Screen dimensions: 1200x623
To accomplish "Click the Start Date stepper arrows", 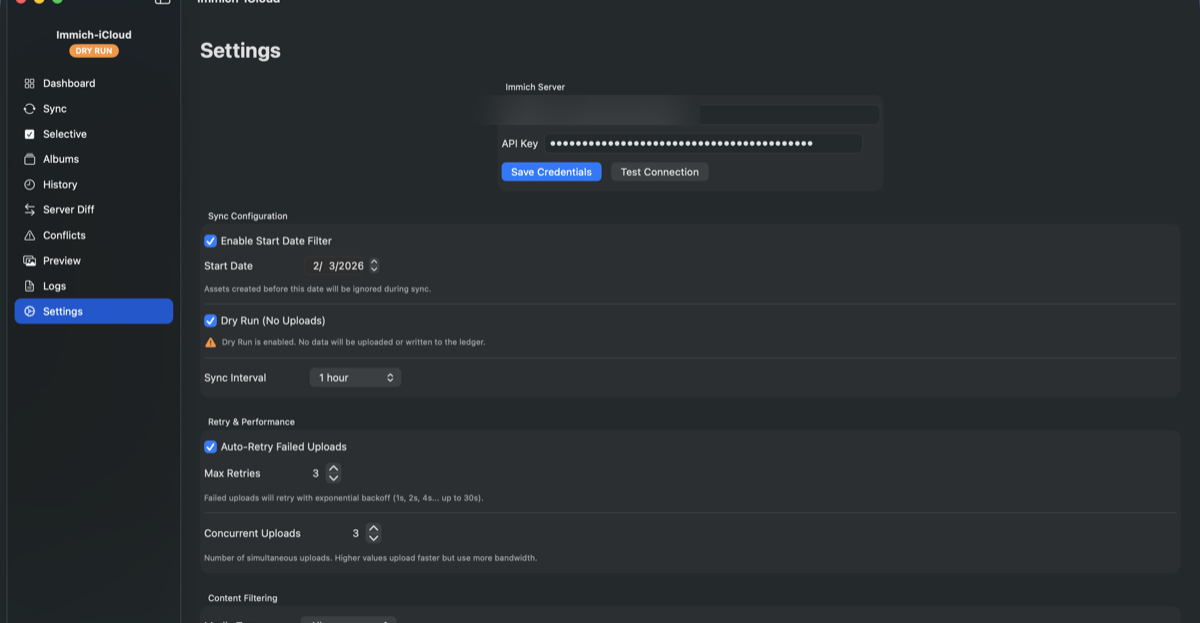I will pos(374,266).
